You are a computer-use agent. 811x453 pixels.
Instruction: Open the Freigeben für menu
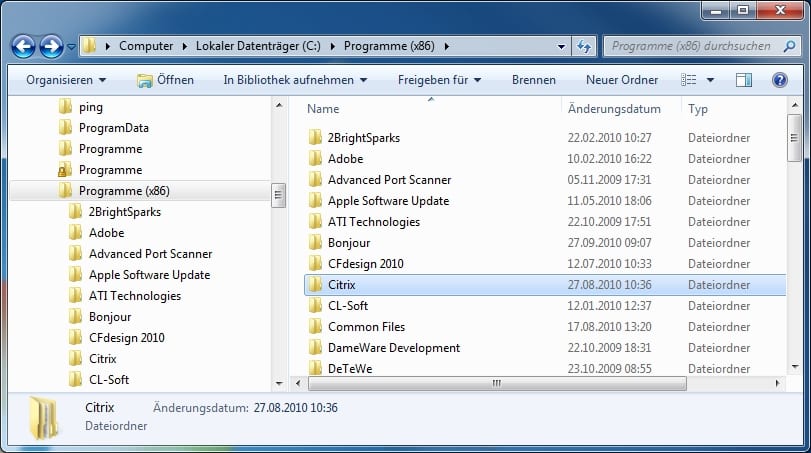439,80
